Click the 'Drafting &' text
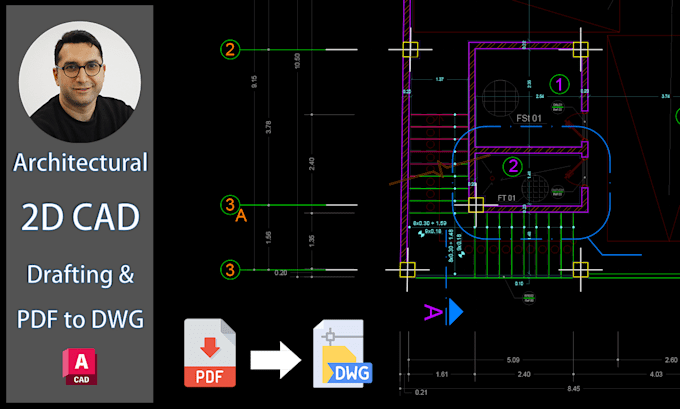Image resolution: width=680 pixels, height=409 pixels. pyautogui.click(x=80, y=275)
